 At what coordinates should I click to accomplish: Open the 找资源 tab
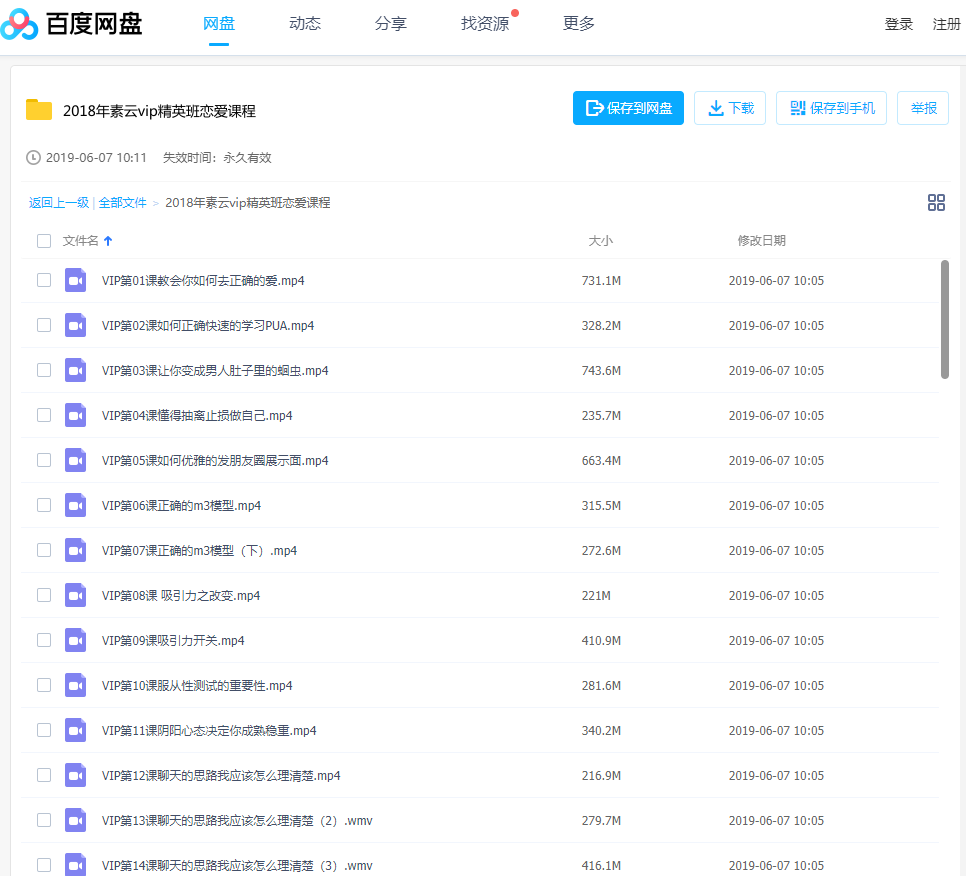(x=485, y=24)
